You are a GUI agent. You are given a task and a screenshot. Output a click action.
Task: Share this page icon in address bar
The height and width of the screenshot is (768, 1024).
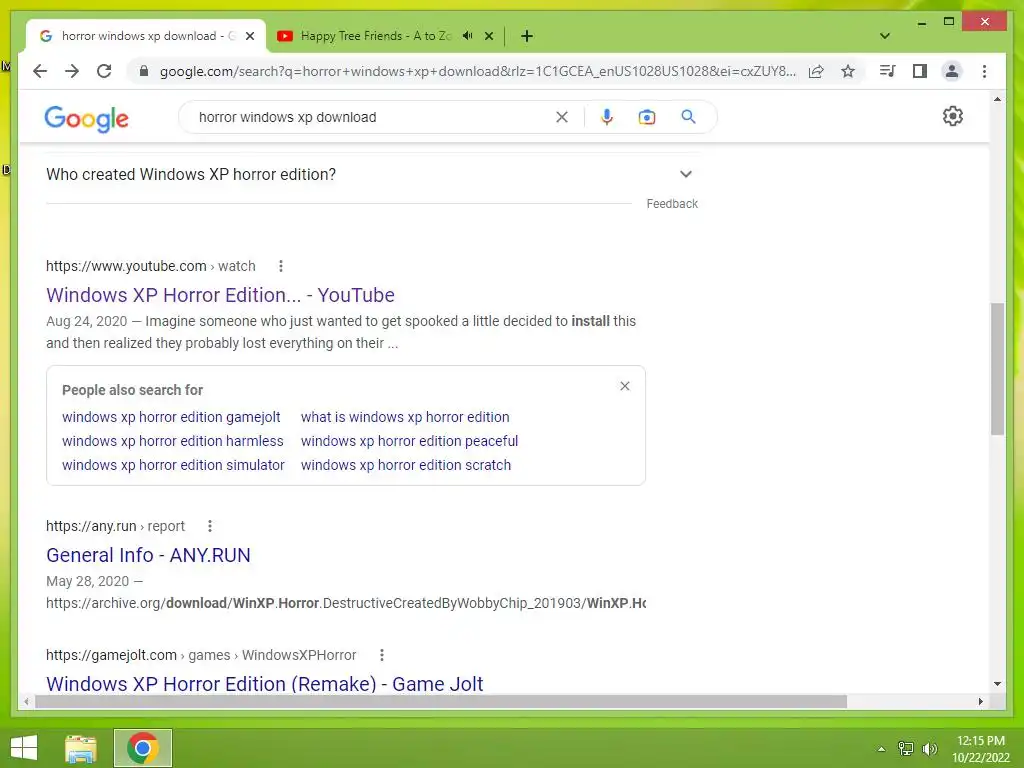tap(816, 71)
